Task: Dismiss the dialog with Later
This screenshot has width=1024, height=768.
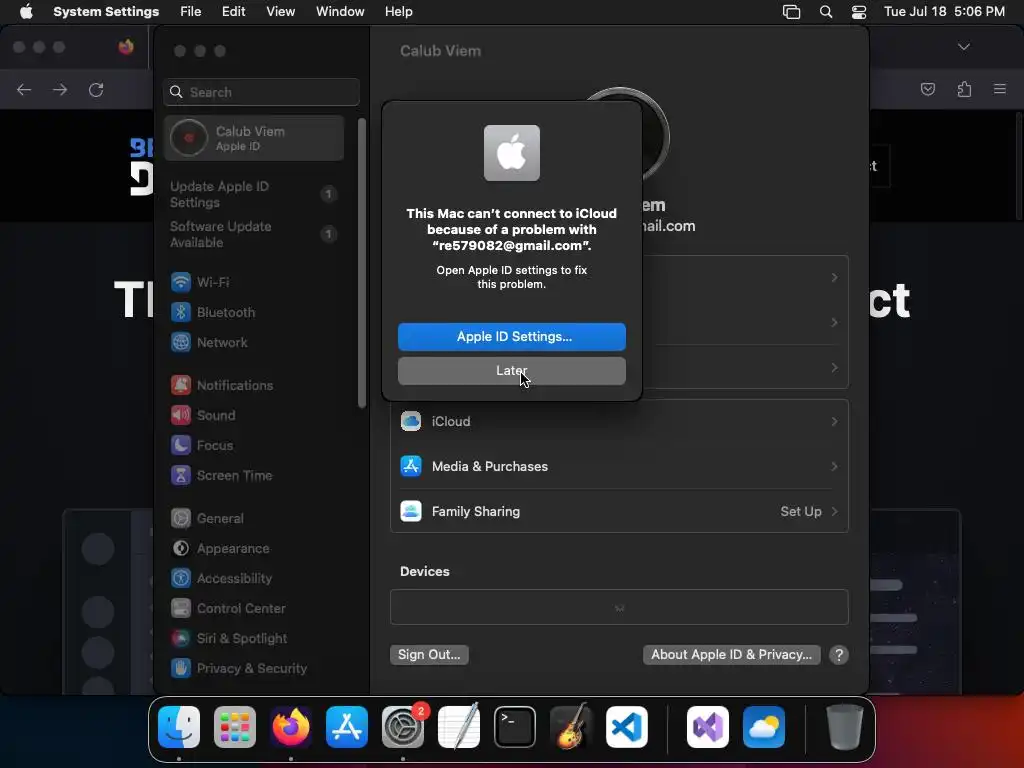Action: 511,370
